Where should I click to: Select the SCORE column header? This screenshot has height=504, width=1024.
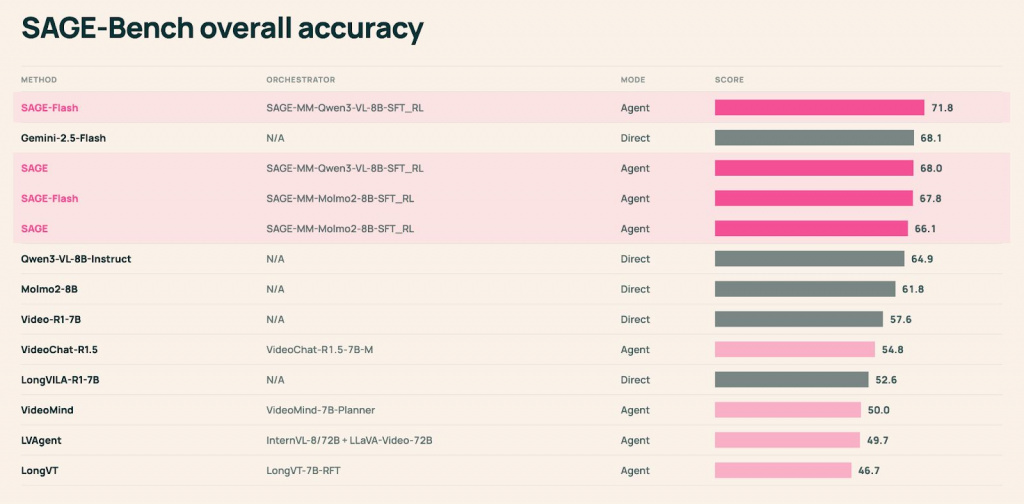pos(729,79)
